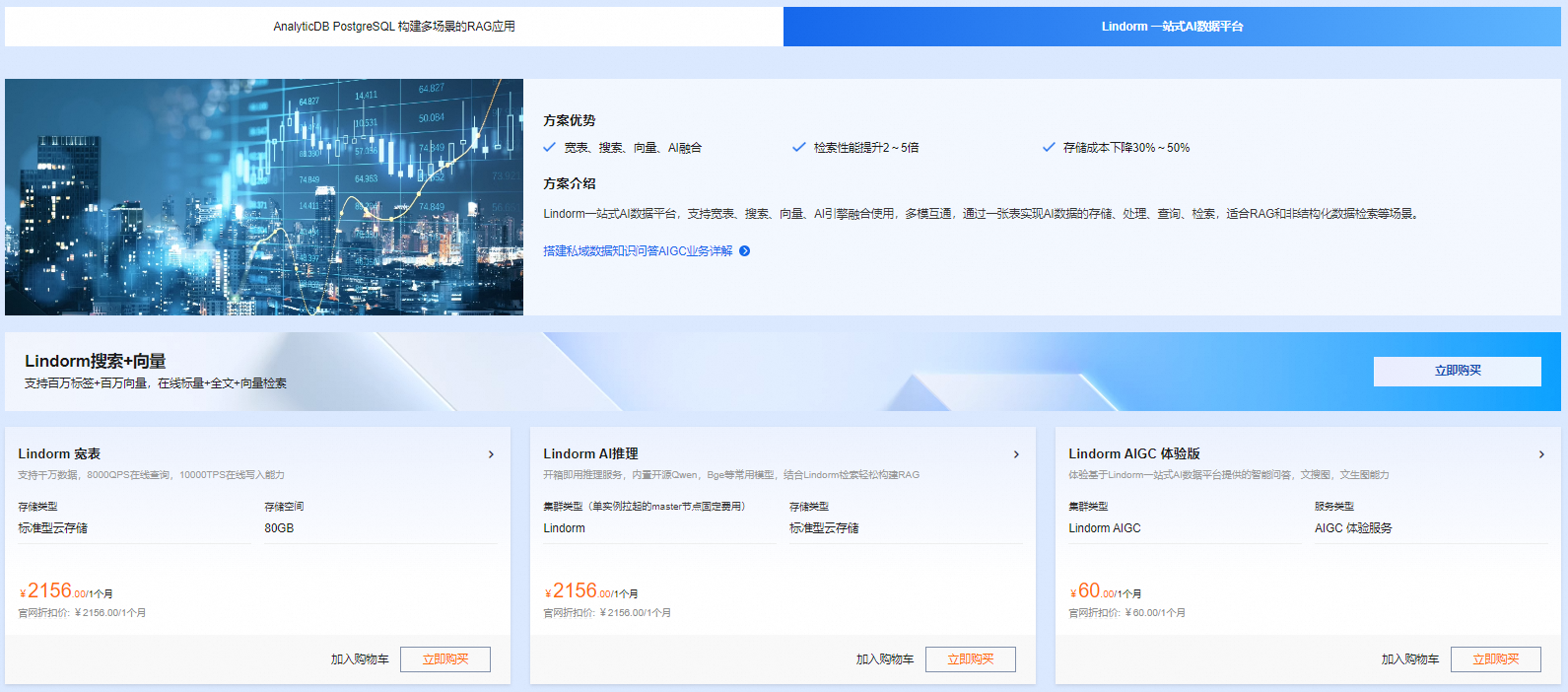Select 80GB storage space value
The image size is (1568, 692).
tap(279, 528)
